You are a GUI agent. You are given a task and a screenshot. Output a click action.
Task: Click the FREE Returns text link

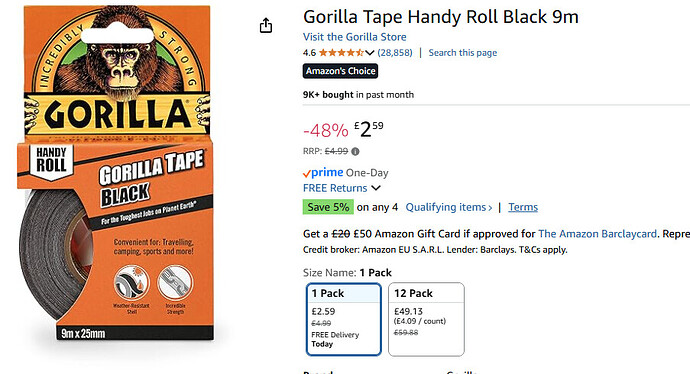tap(335, 188)
